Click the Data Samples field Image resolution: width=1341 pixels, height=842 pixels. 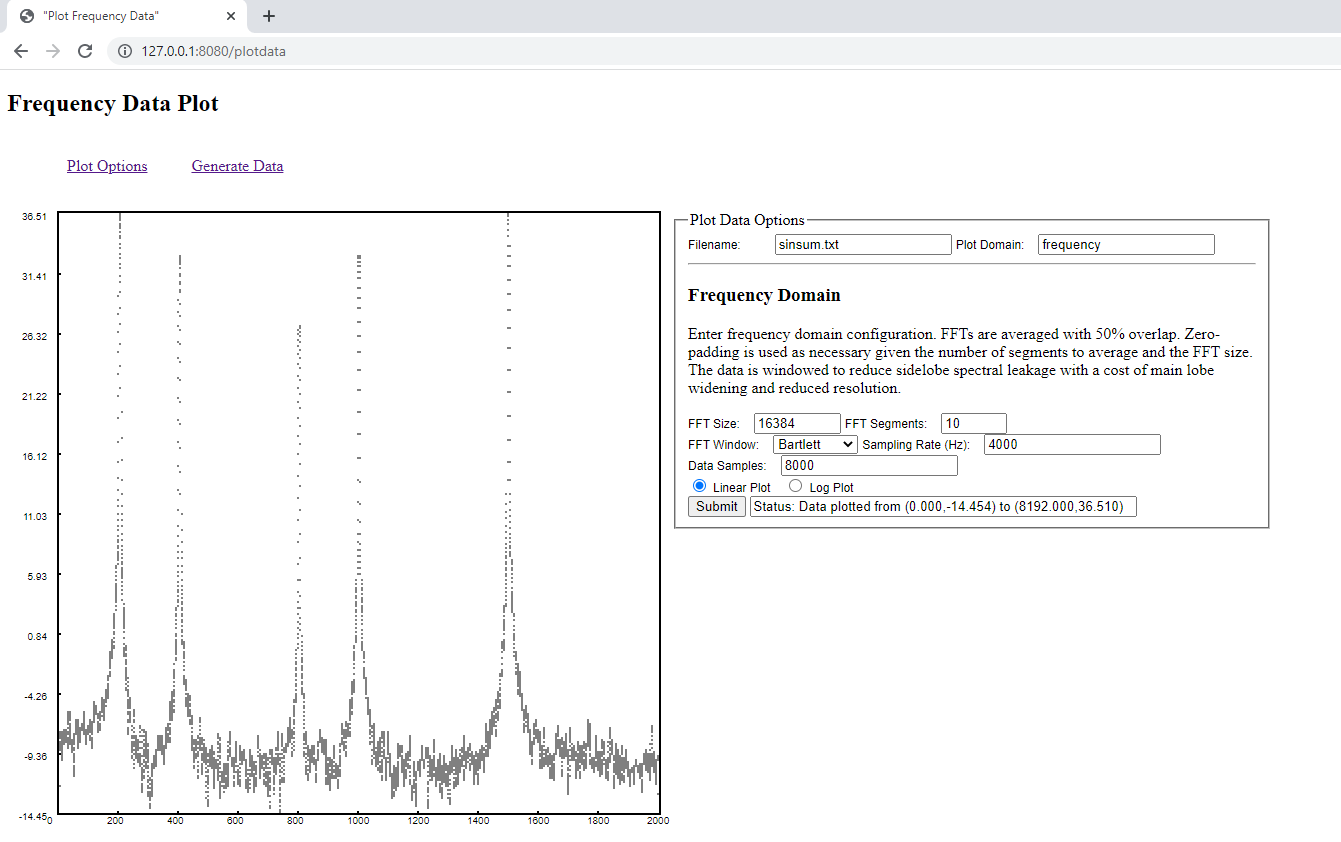coord(869,465)
